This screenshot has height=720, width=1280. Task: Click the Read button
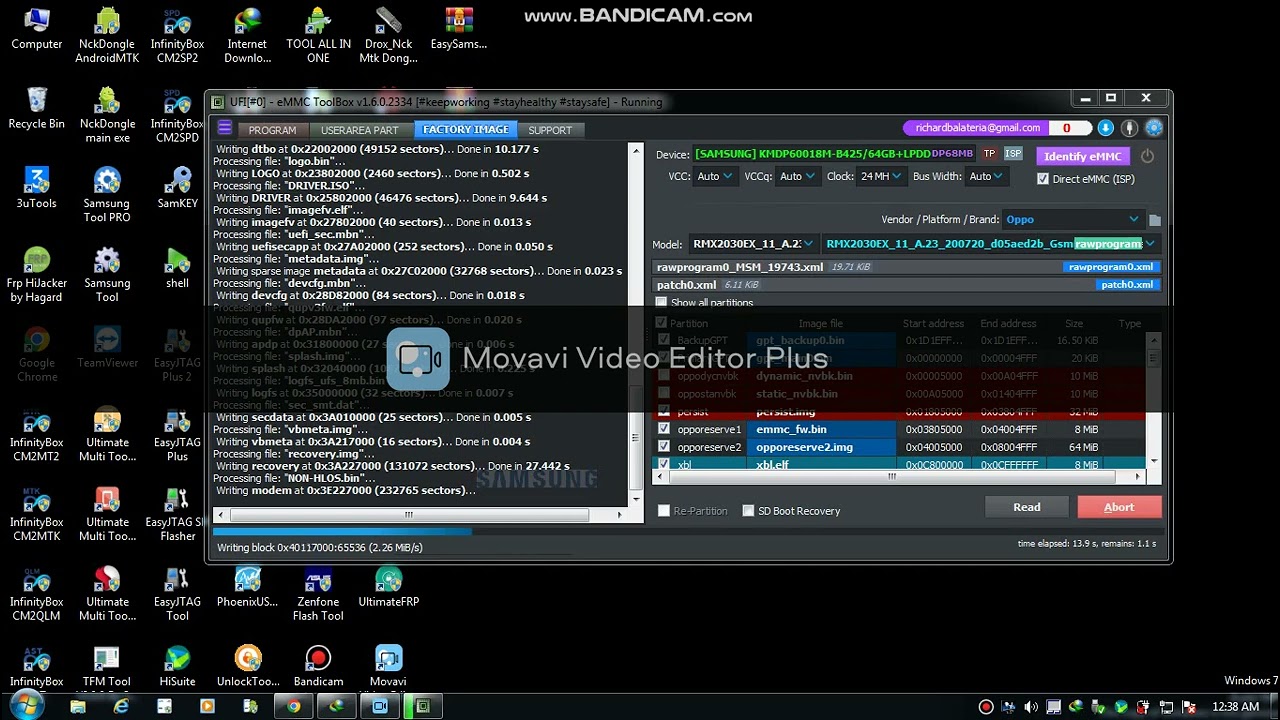1026,508
